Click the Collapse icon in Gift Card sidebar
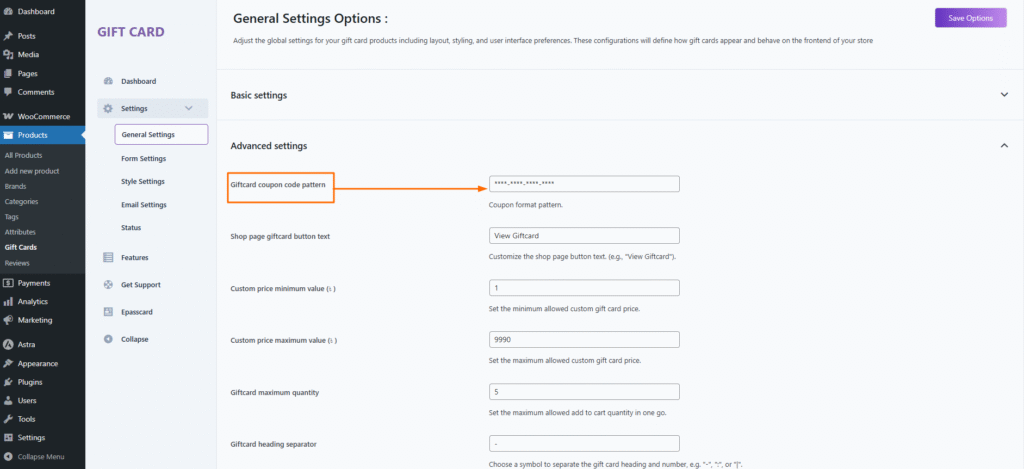The image size is (1024, 469). [x=108, y=339]
